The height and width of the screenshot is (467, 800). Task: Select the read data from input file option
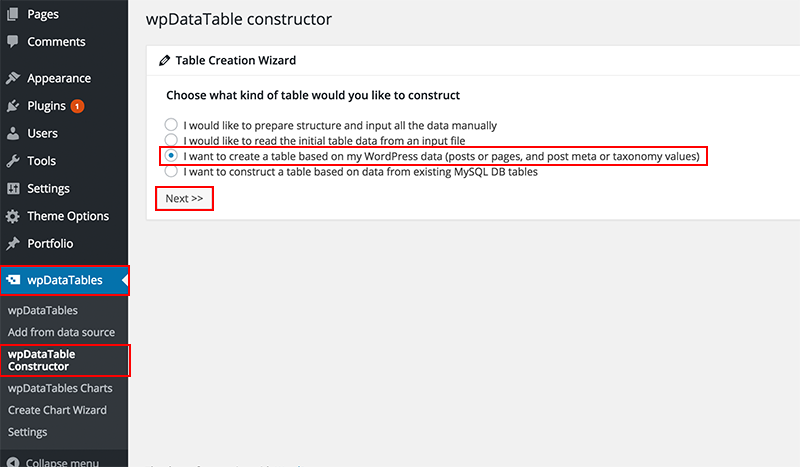click(171, 140)
